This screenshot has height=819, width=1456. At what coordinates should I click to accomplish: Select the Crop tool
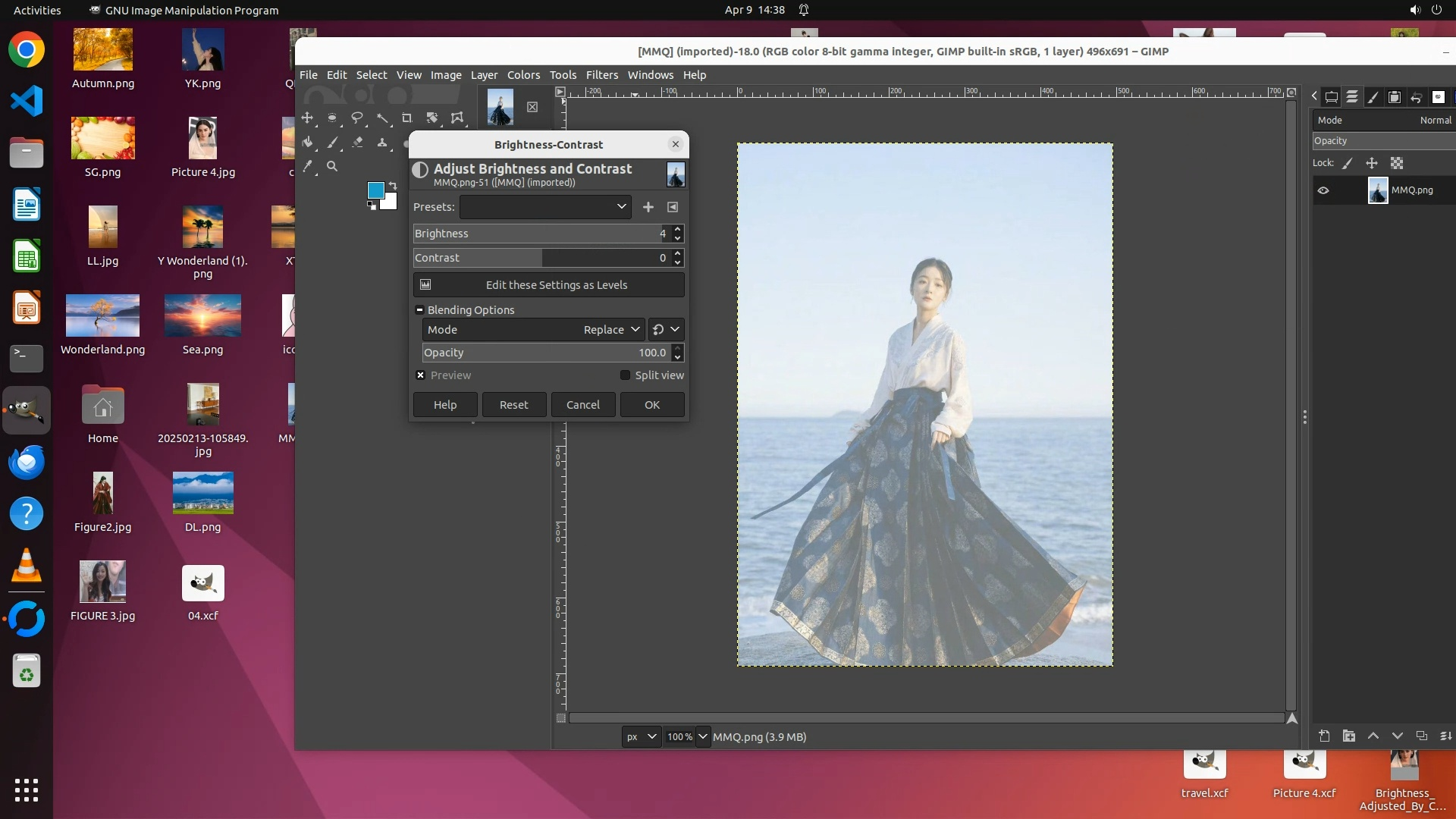[x=407, y=118]
